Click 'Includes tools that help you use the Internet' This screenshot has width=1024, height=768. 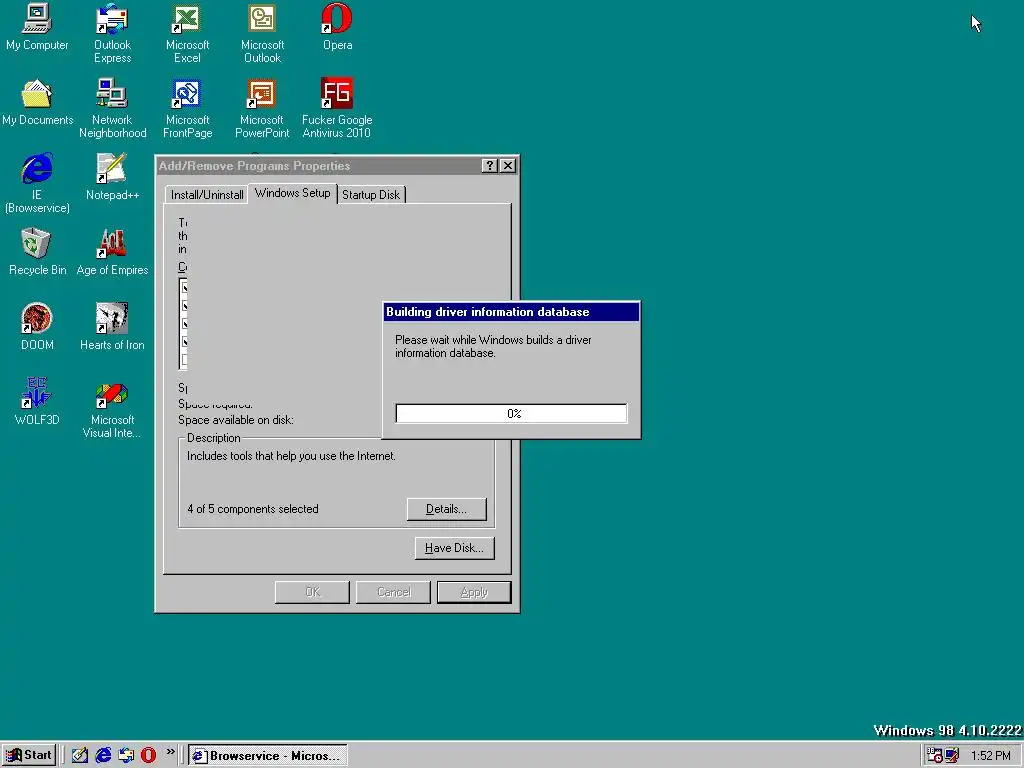coord(291,456)
